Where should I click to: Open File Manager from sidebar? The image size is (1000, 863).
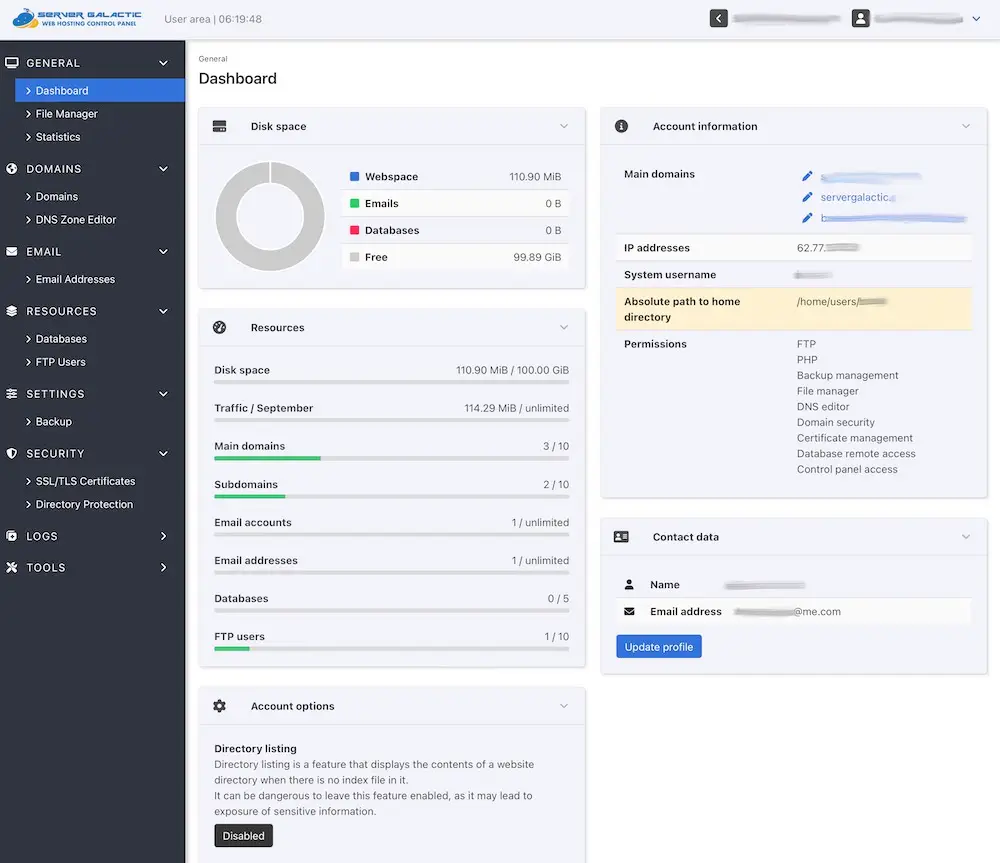click(66, 114)
